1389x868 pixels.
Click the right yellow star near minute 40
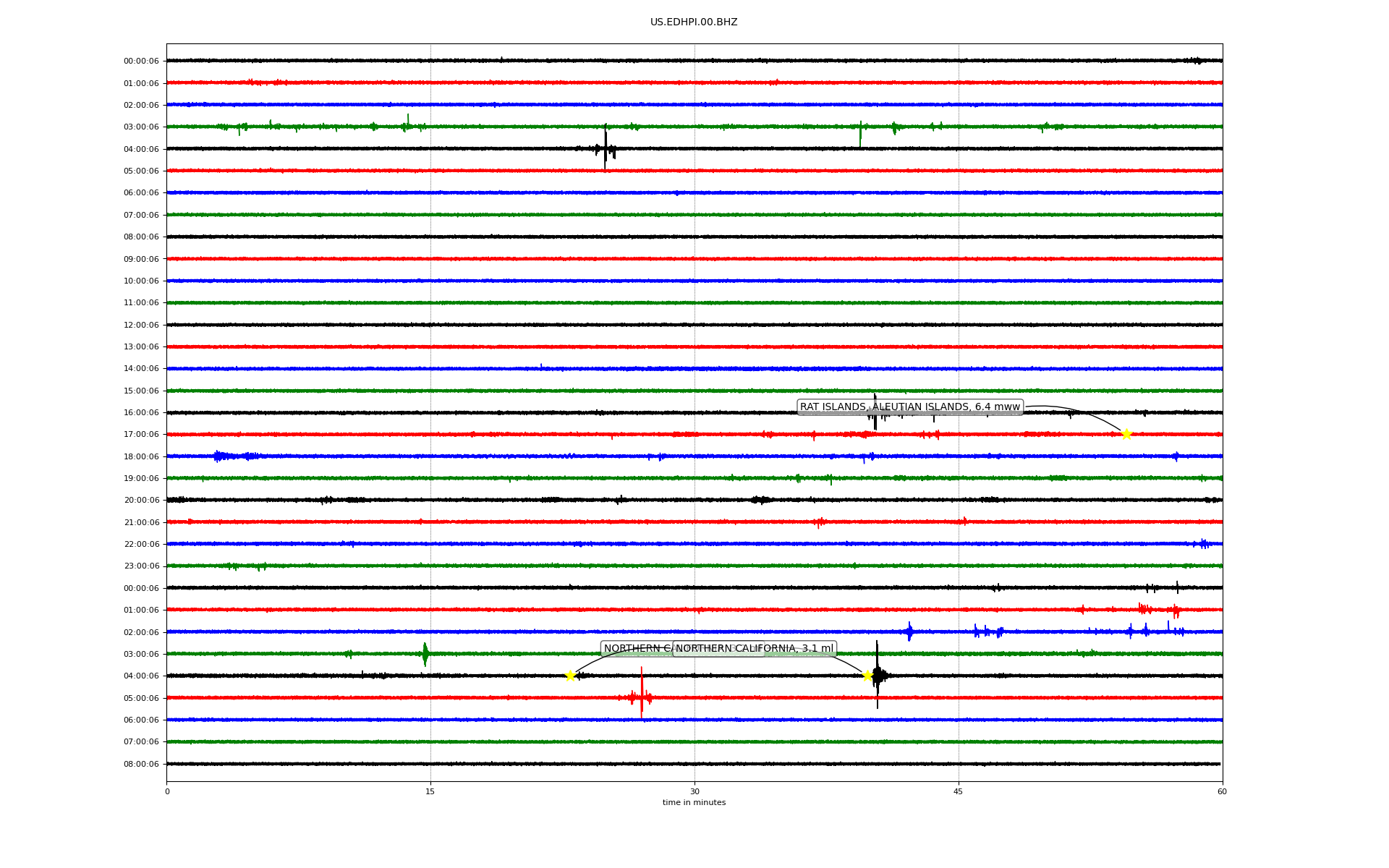867,676
